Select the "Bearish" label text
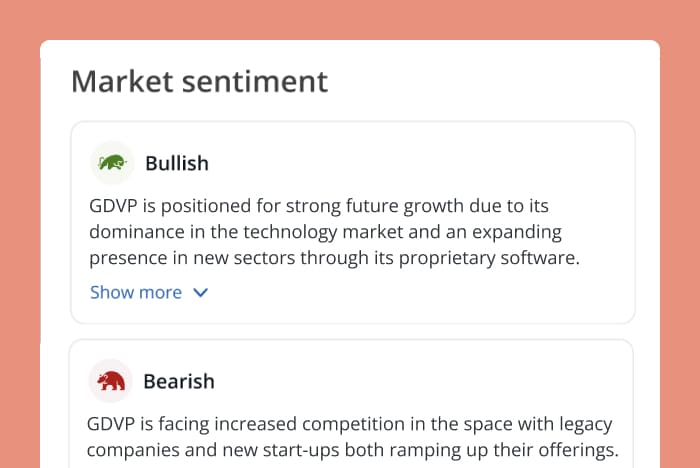Screen dimensions: 700x468 coord(179,381)
